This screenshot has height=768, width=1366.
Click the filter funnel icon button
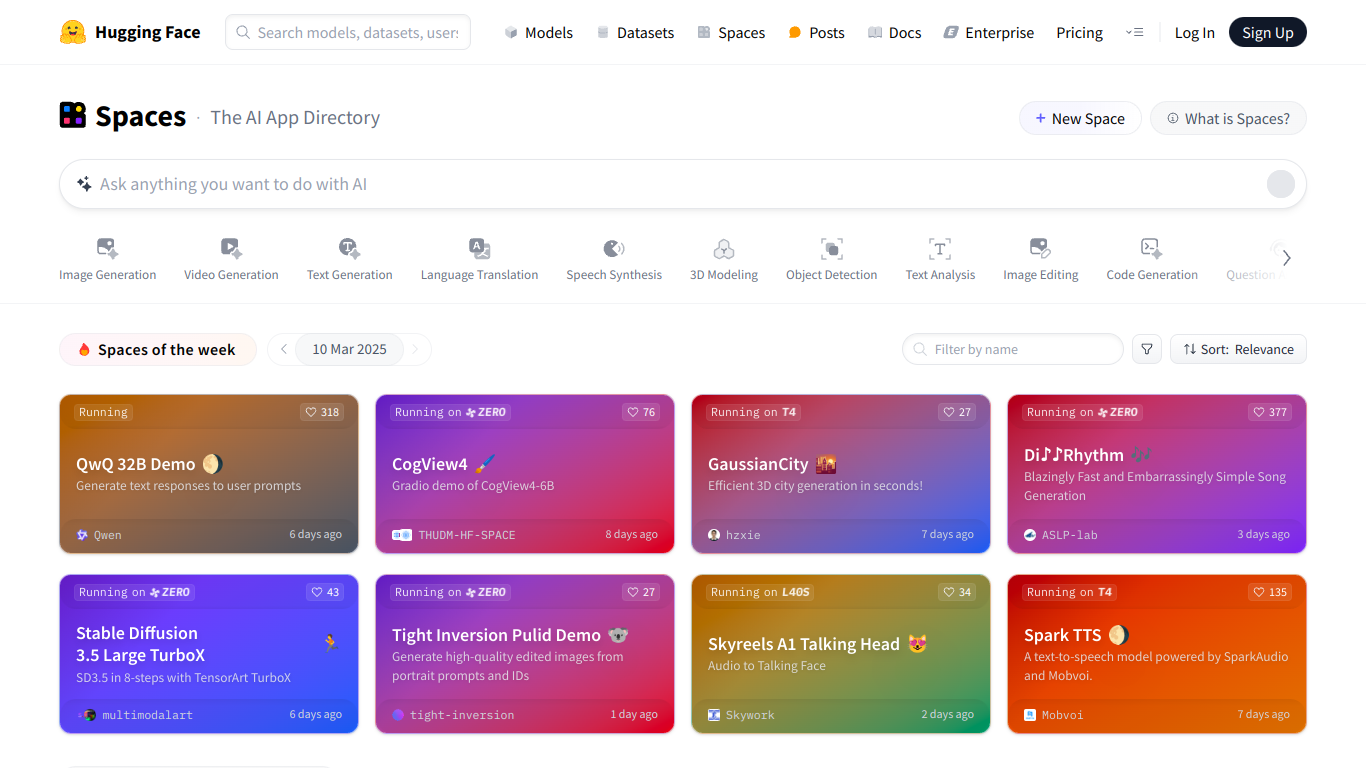(x=1147, y=349)
